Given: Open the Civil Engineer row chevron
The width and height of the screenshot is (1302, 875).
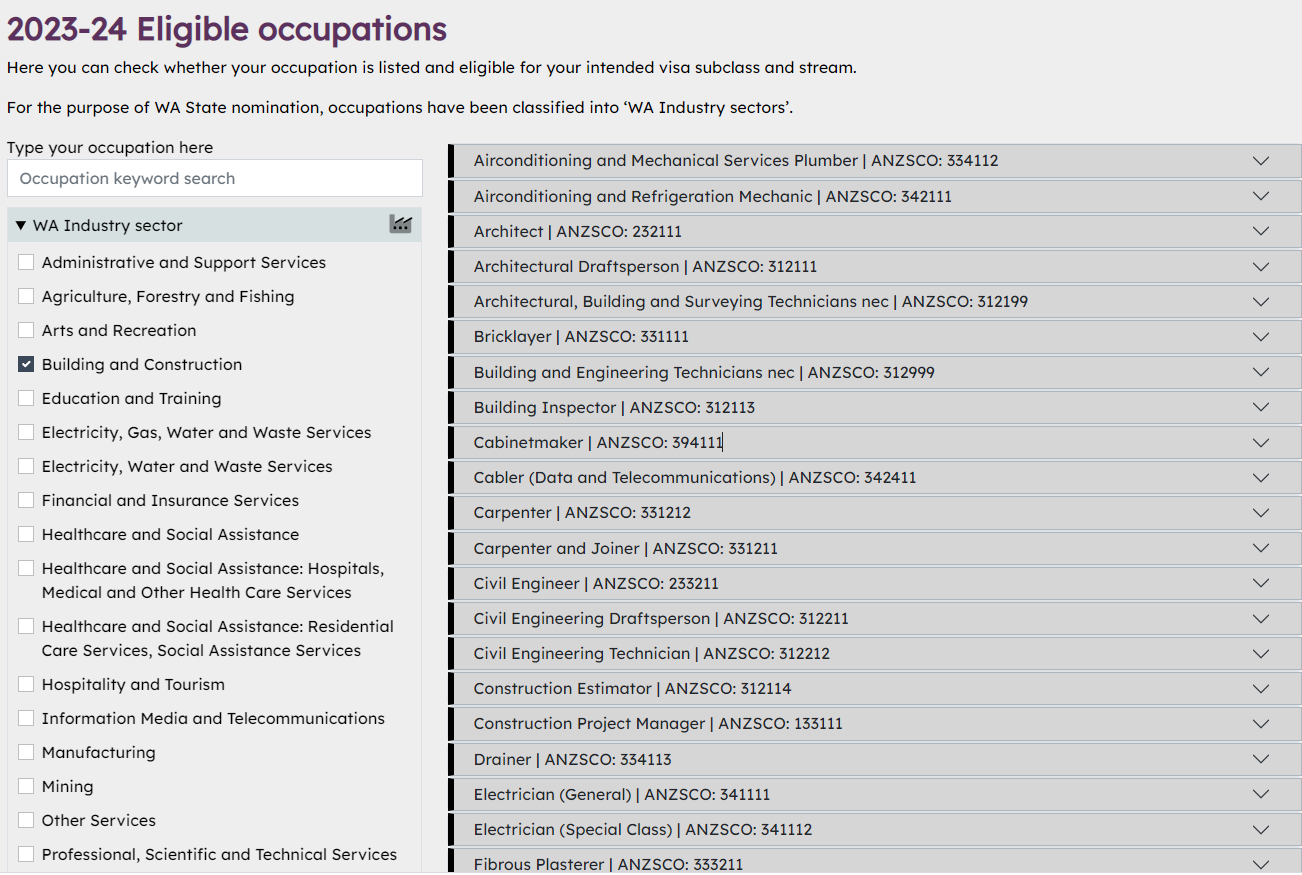Looking at the screenshot, I should [1260, 583].
